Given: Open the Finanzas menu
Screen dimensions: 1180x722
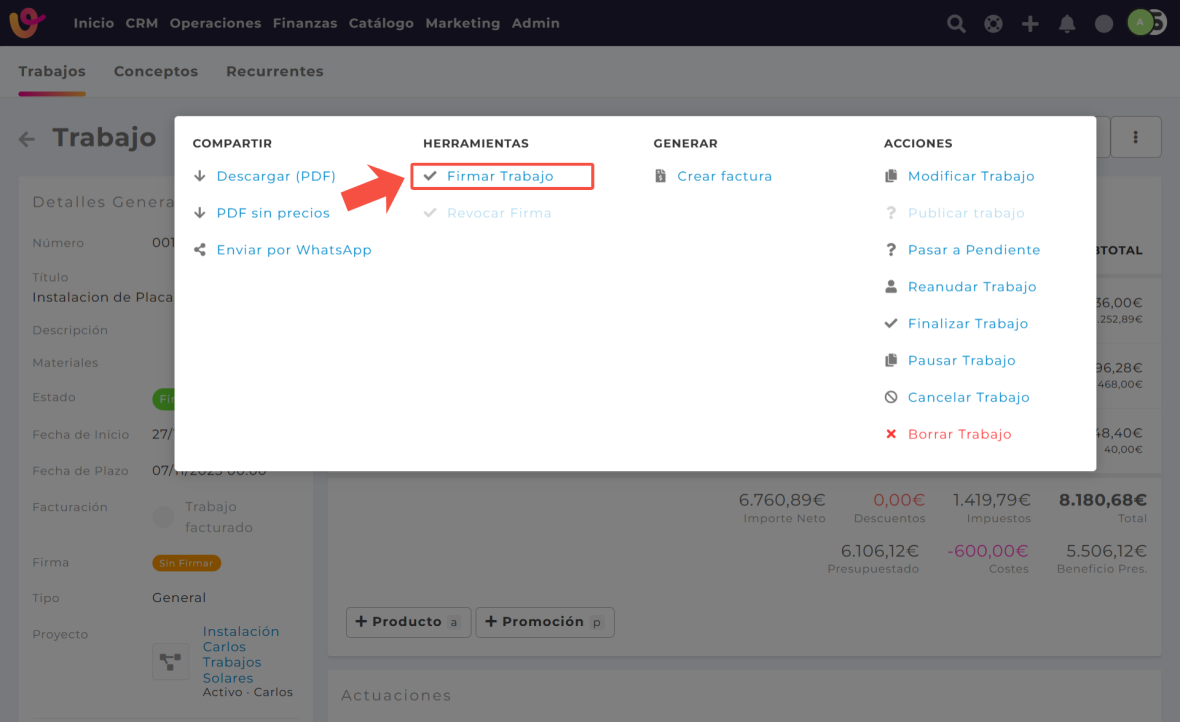Looking at the screenshot, I should pos(305,23).
